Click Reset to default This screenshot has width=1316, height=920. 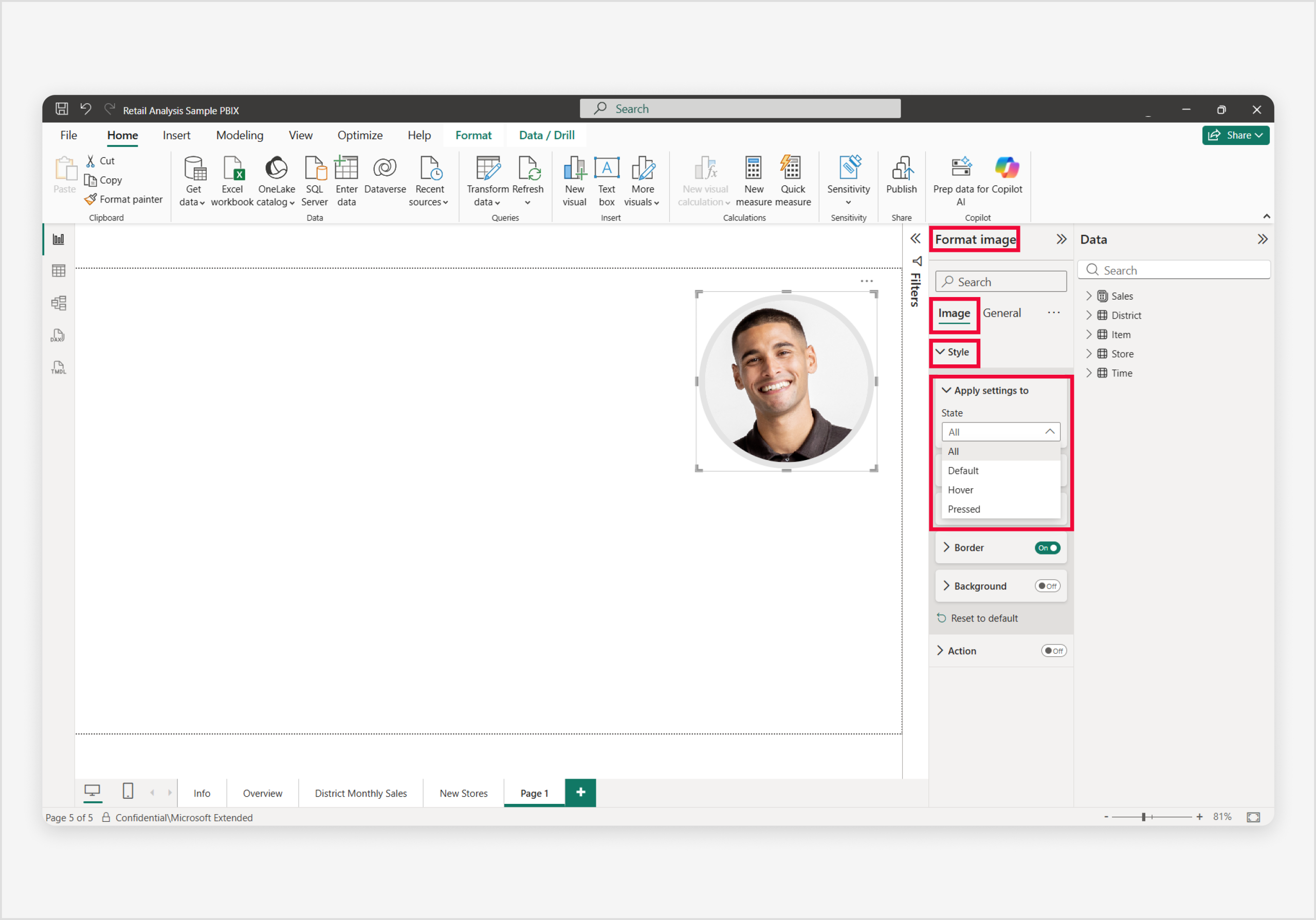coord(983,618)
